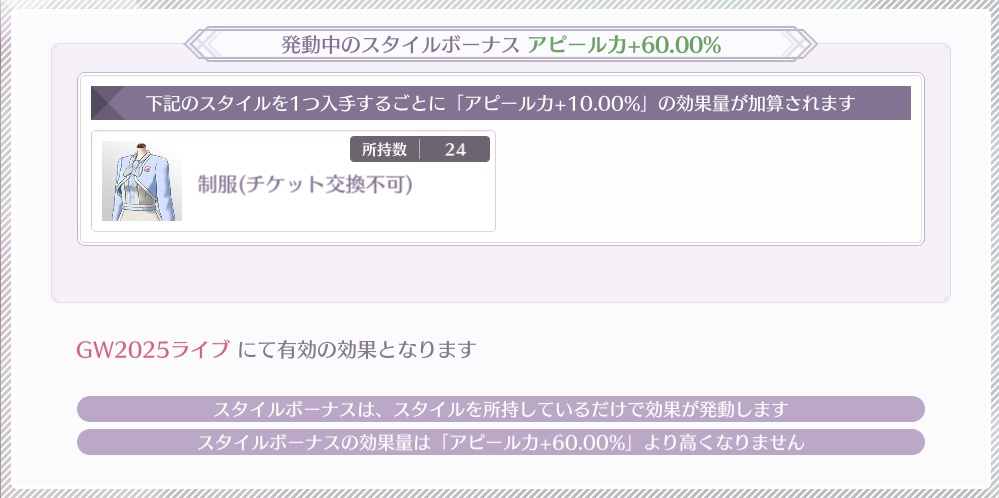
Task: Select the 制服(チケット交換不可) style name
Action: pyautogui.click(x=305, y=185)
